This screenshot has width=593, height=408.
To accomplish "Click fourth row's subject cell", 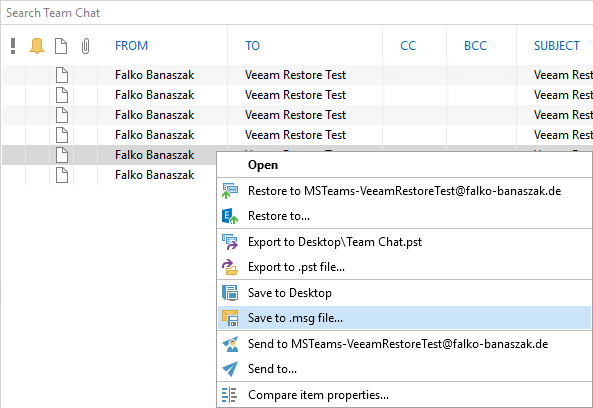I will tap(563, 135).
